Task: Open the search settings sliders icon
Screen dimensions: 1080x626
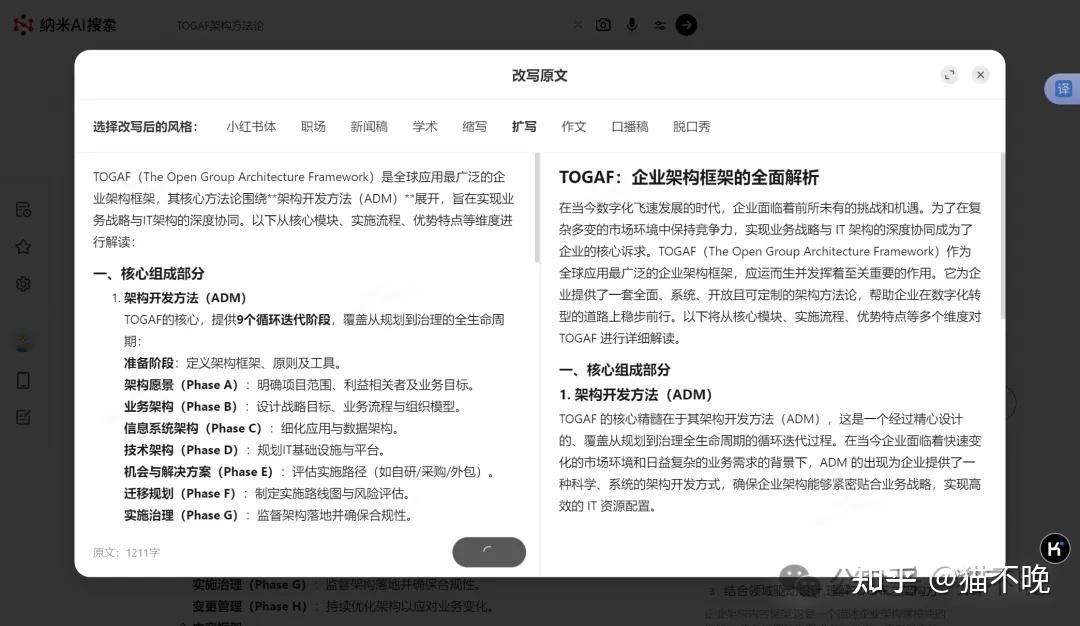Action: (660, 25)
